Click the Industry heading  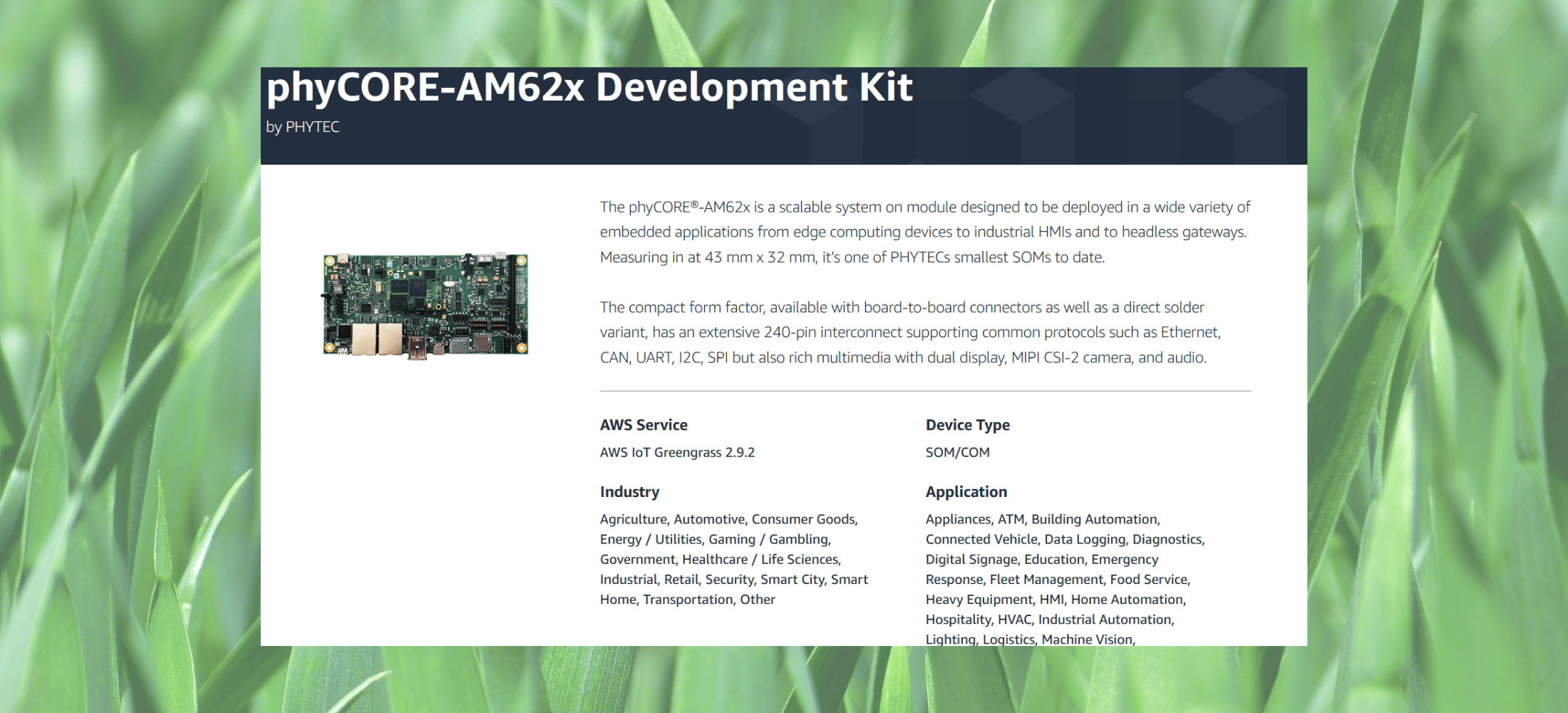(x=629, y=492)
